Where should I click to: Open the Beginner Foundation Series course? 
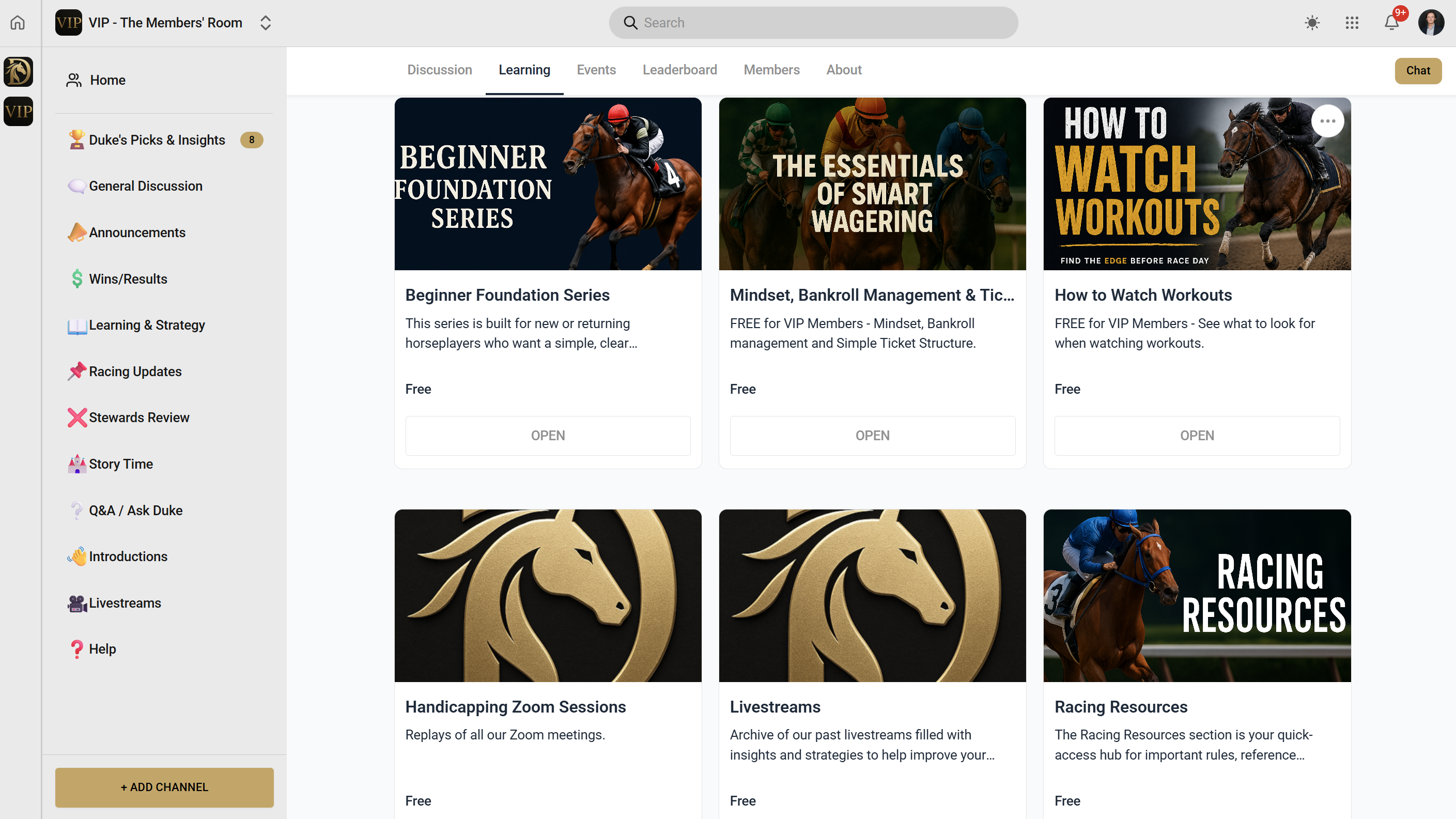click(548, 436)
